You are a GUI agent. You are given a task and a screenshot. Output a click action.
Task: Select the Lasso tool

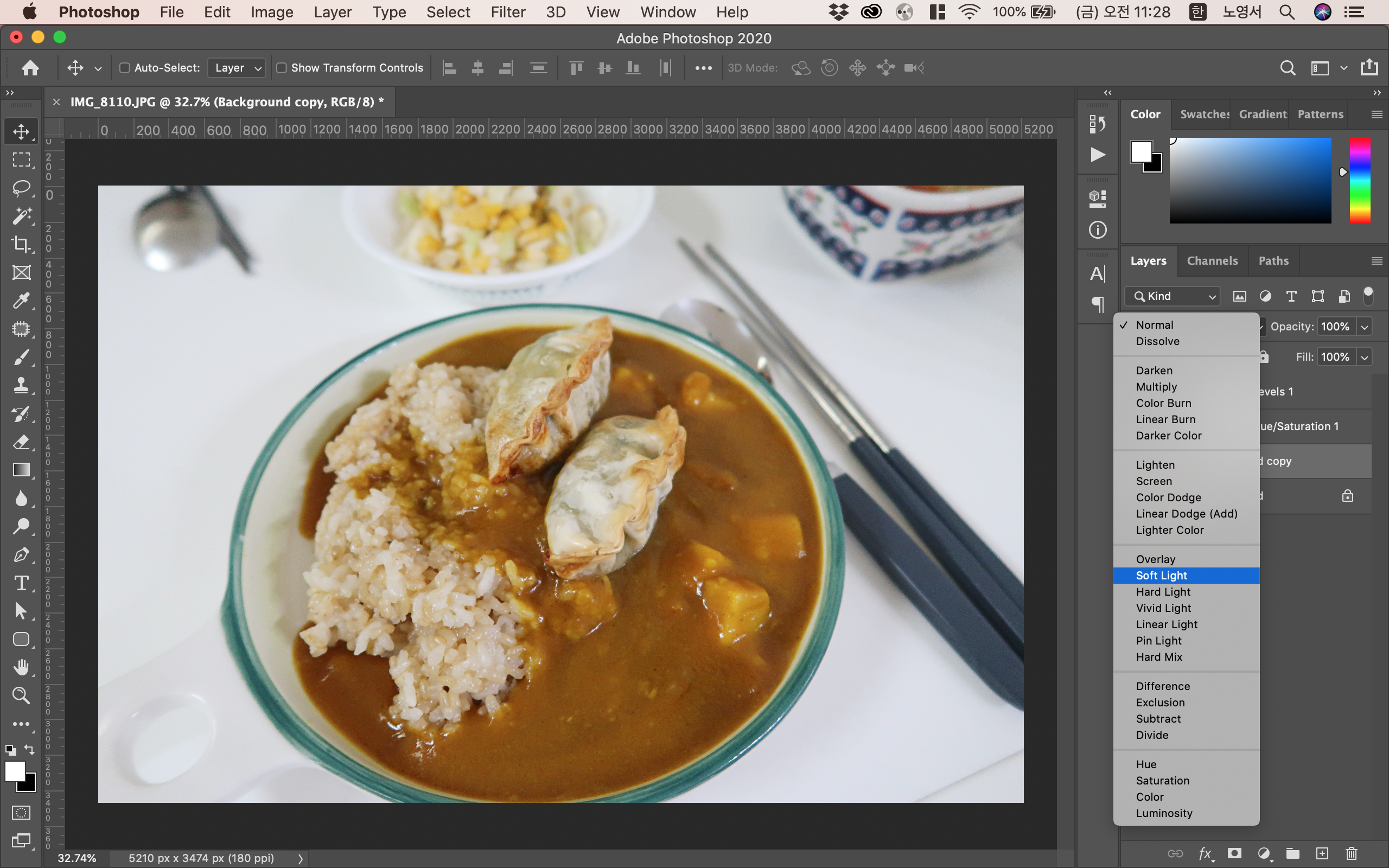pos(21,188)
